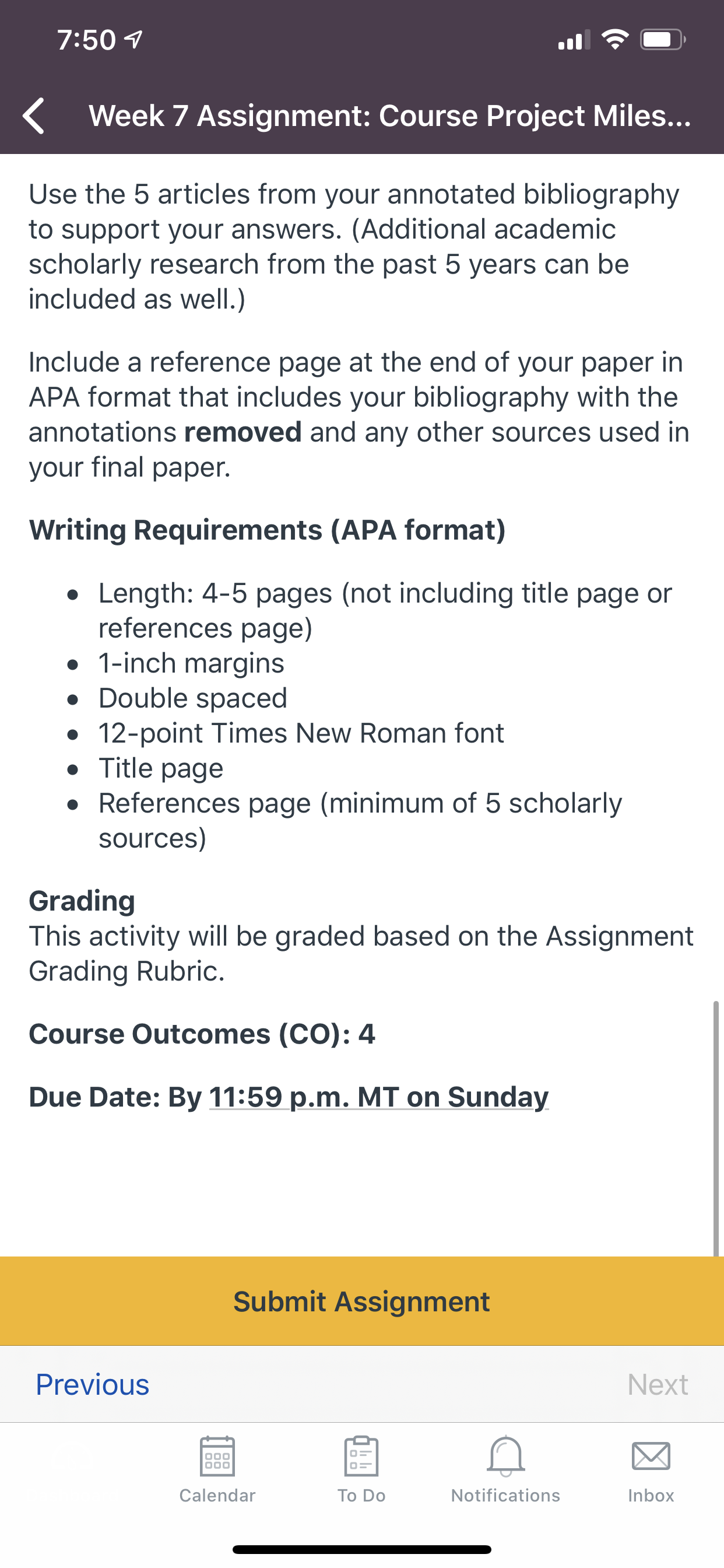The image size is (724, 1568).
Task: Open the To Do clipboard icon
Action: point(361,1456)
